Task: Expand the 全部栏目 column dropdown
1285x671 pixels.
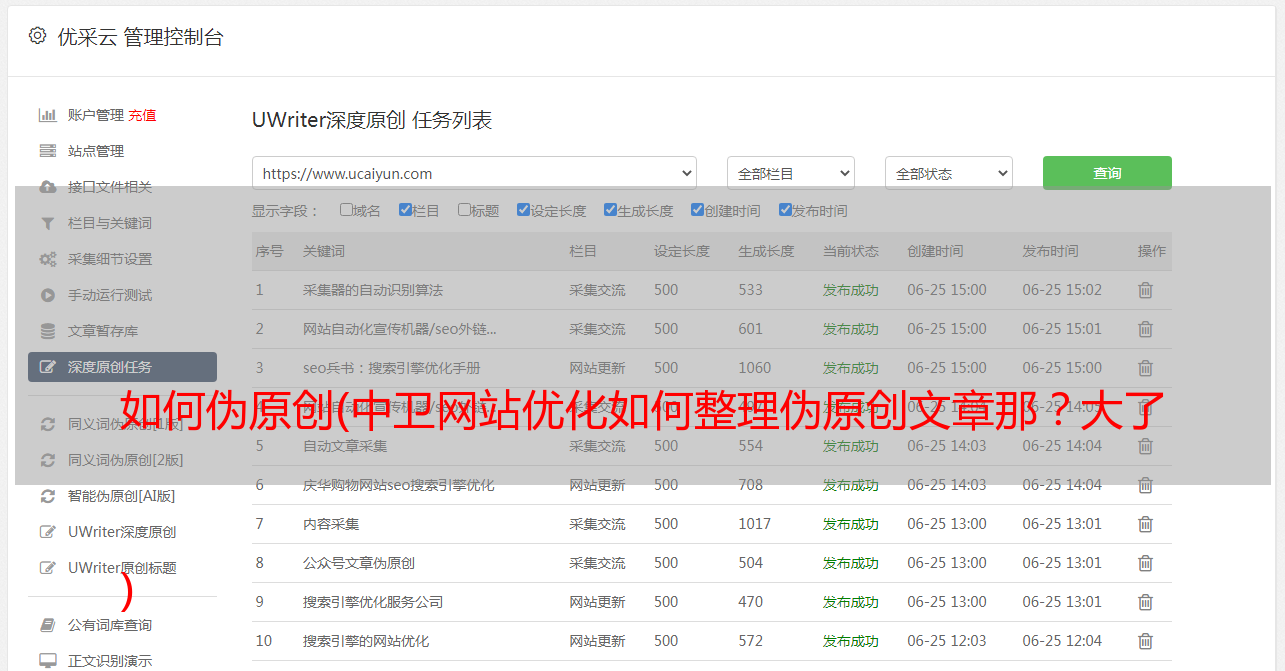Action: point(790,173)
